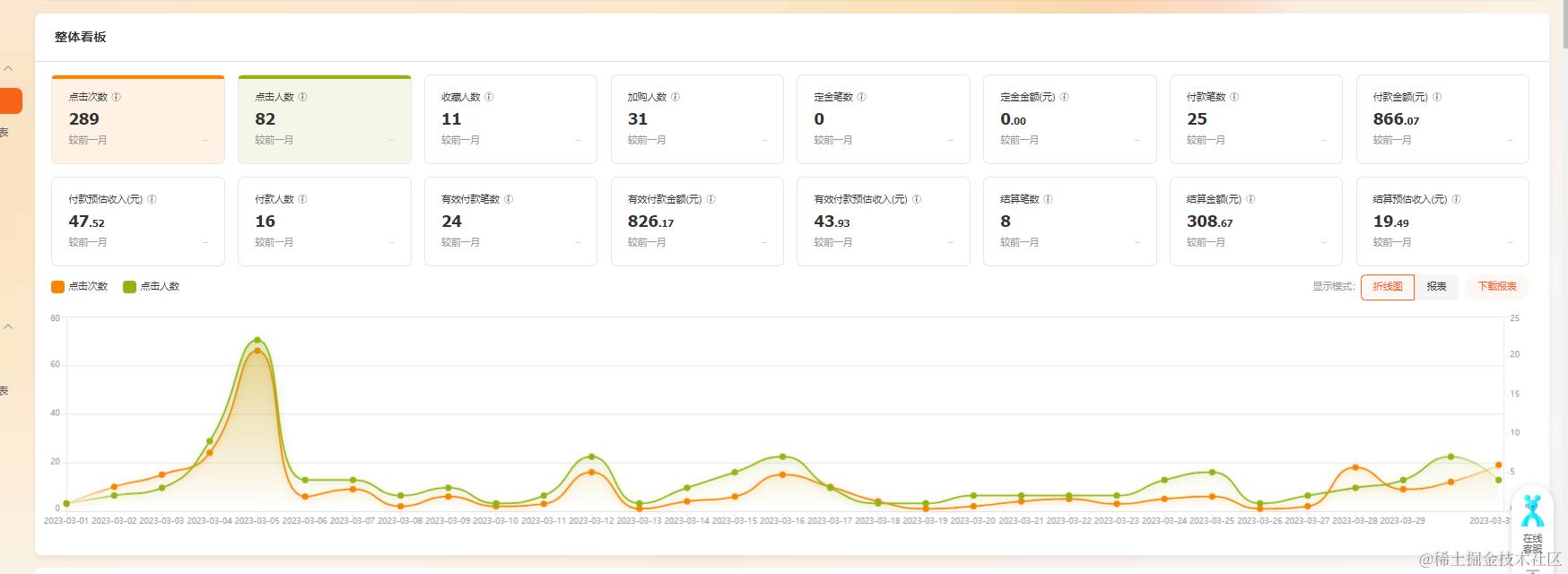This screenshot has width=1568, height=574.
Task: Toggle the 点击人数 metric card
Action: (x=325, y=119)
